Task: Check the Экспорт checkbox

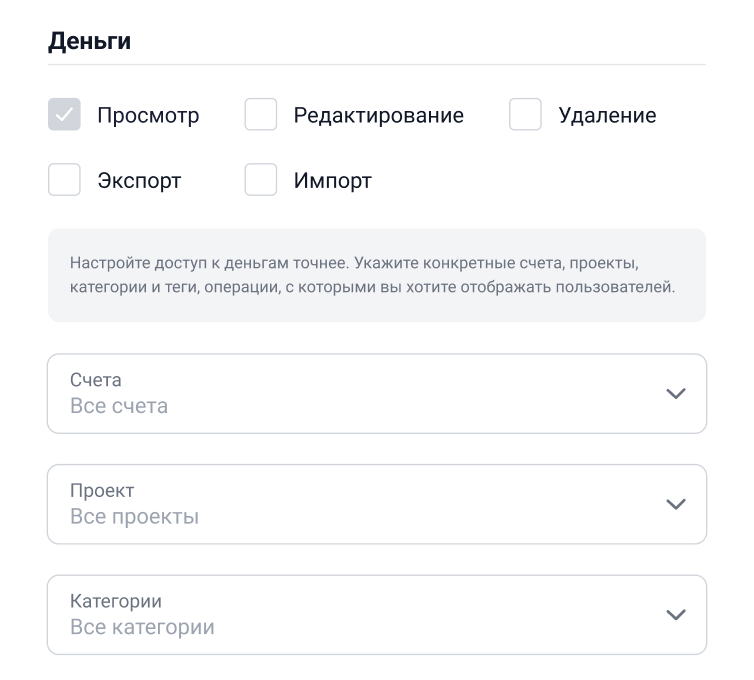Action: click(64, 181)
